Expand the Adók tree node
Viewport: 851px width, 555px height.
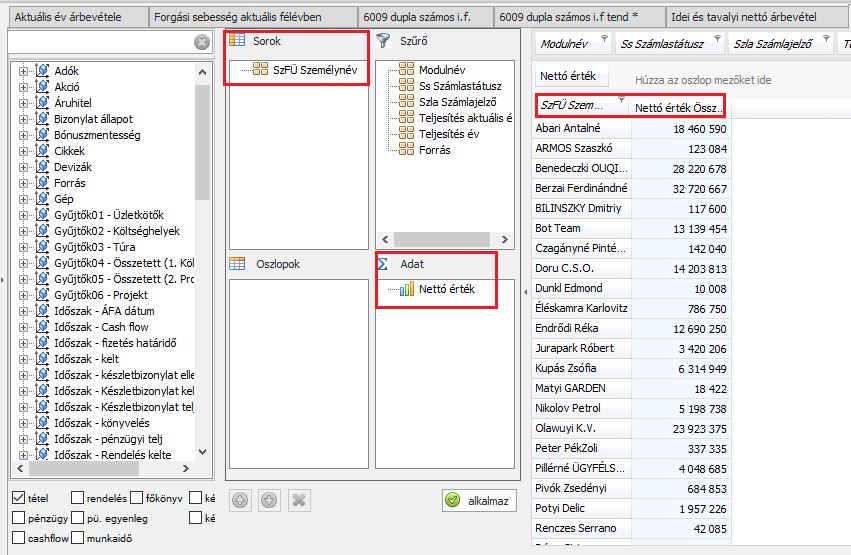[x=24, y=71]
